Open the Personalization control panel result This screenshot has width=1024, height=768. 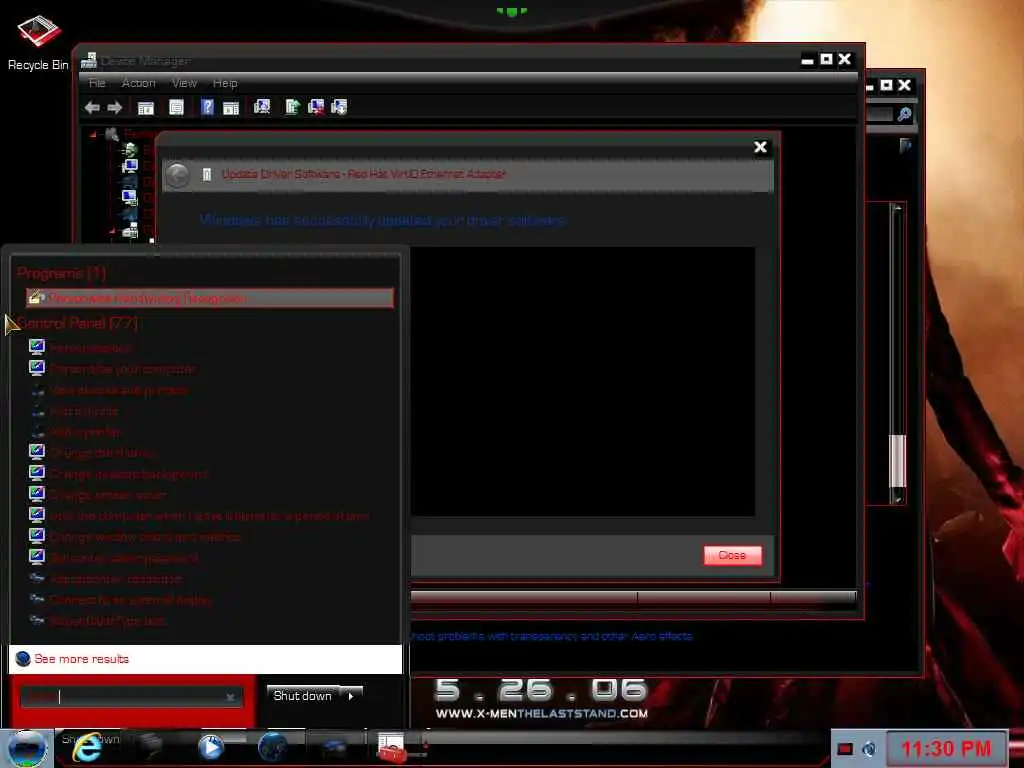(81, 348)
